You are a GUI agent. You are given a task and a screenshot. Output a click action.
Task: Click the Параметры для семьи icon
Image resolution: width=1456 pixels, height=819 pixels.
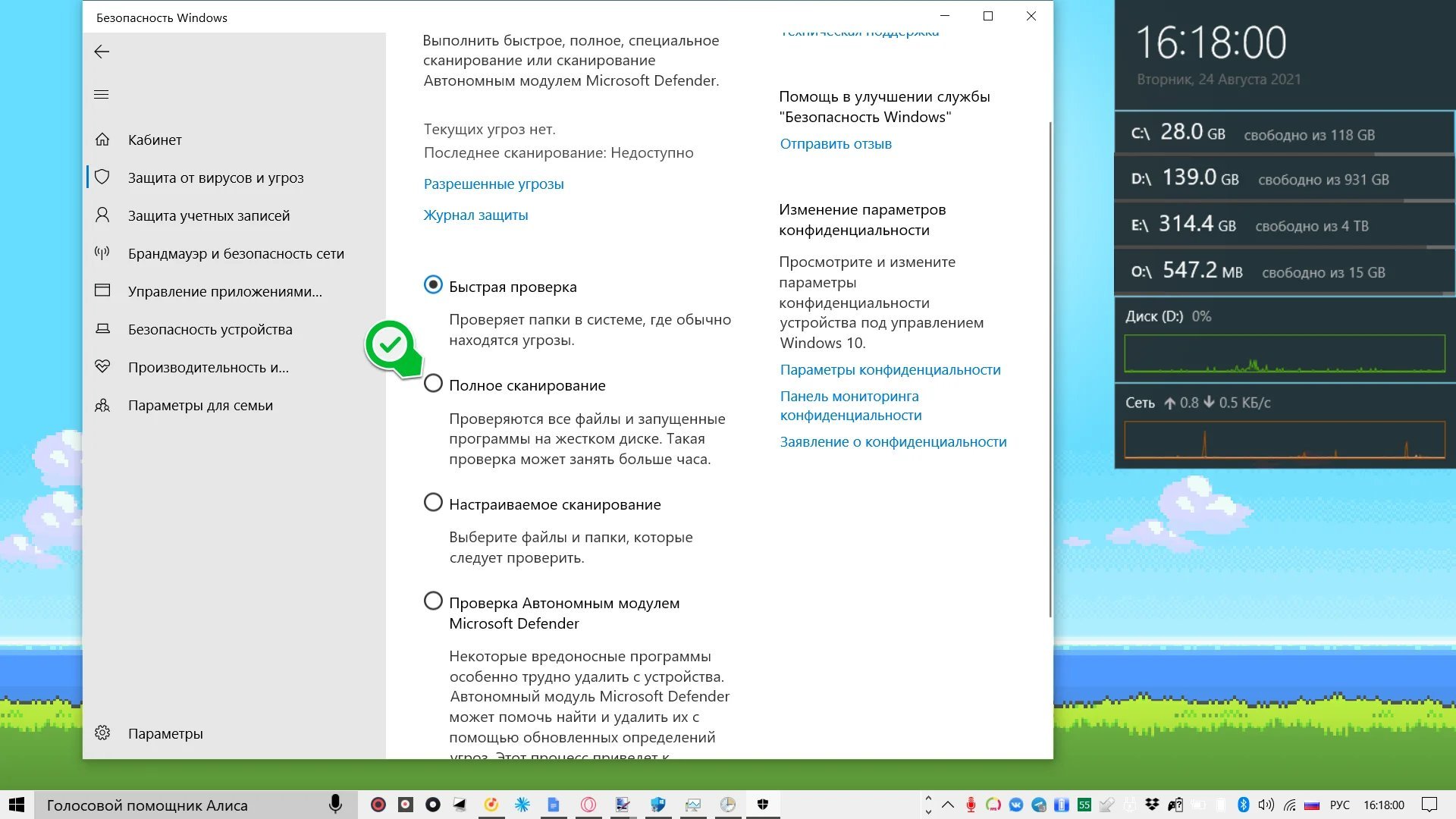(x=100, y=404)
